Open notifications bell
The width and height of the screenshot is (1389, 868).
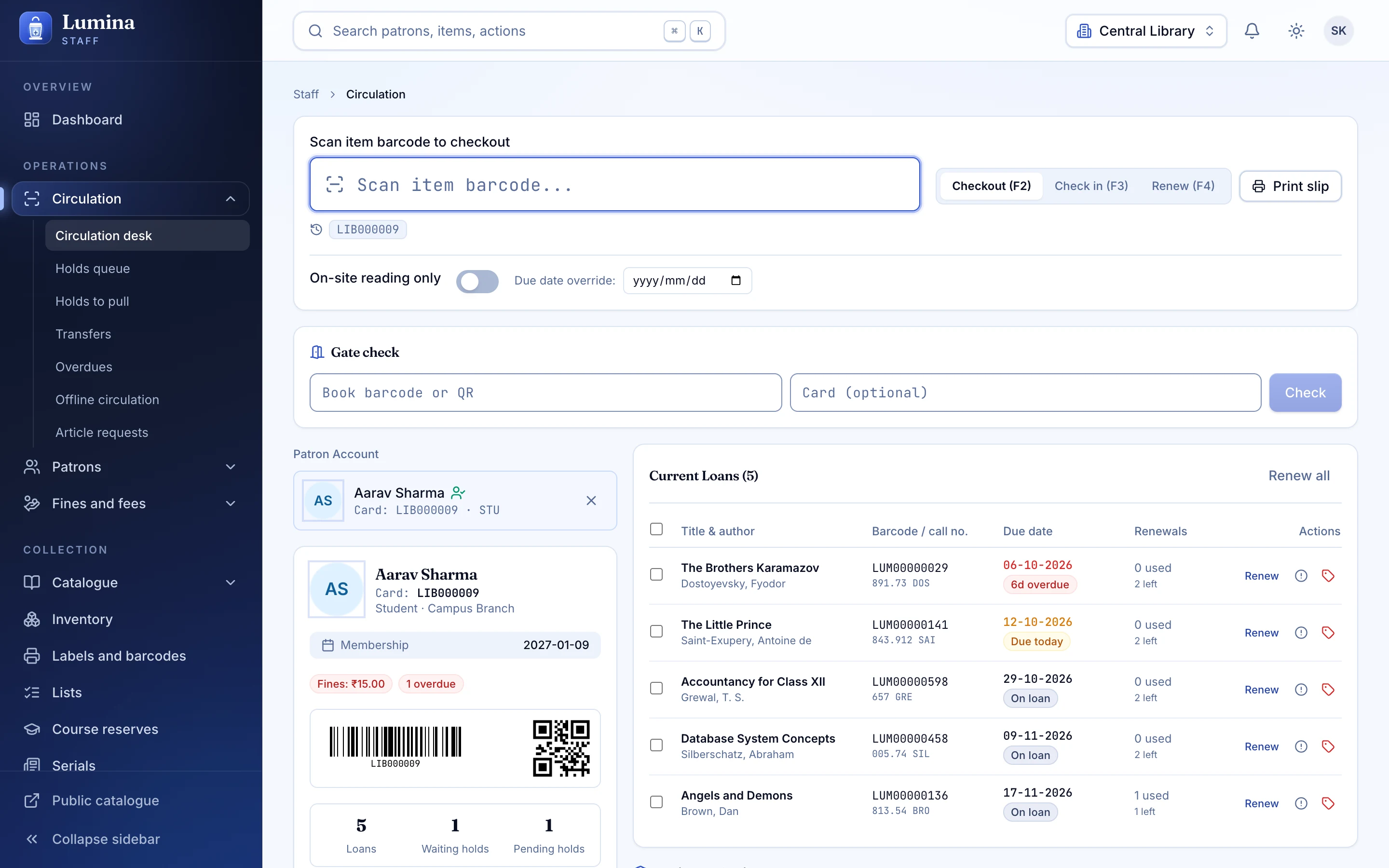1252,31
